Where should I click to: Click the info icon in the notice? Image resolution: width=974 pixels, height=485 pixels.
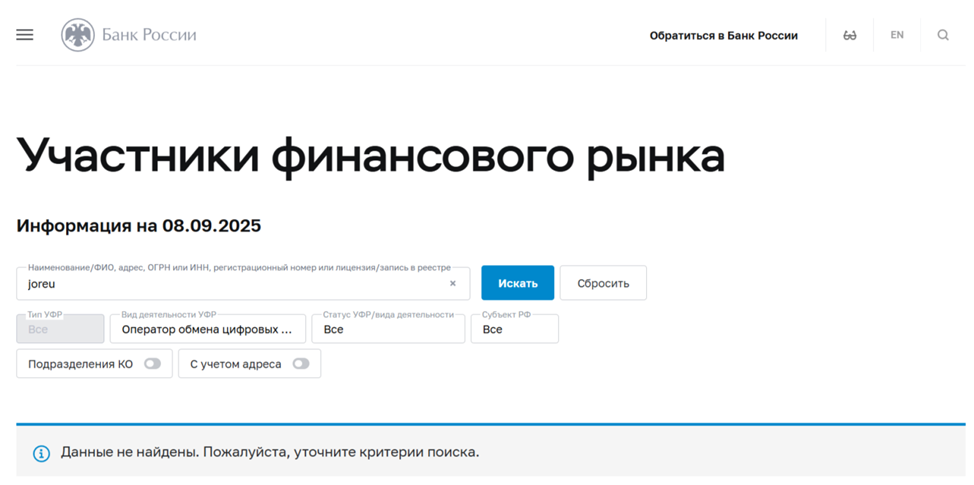pyautogui.click(x=41, y=453)
